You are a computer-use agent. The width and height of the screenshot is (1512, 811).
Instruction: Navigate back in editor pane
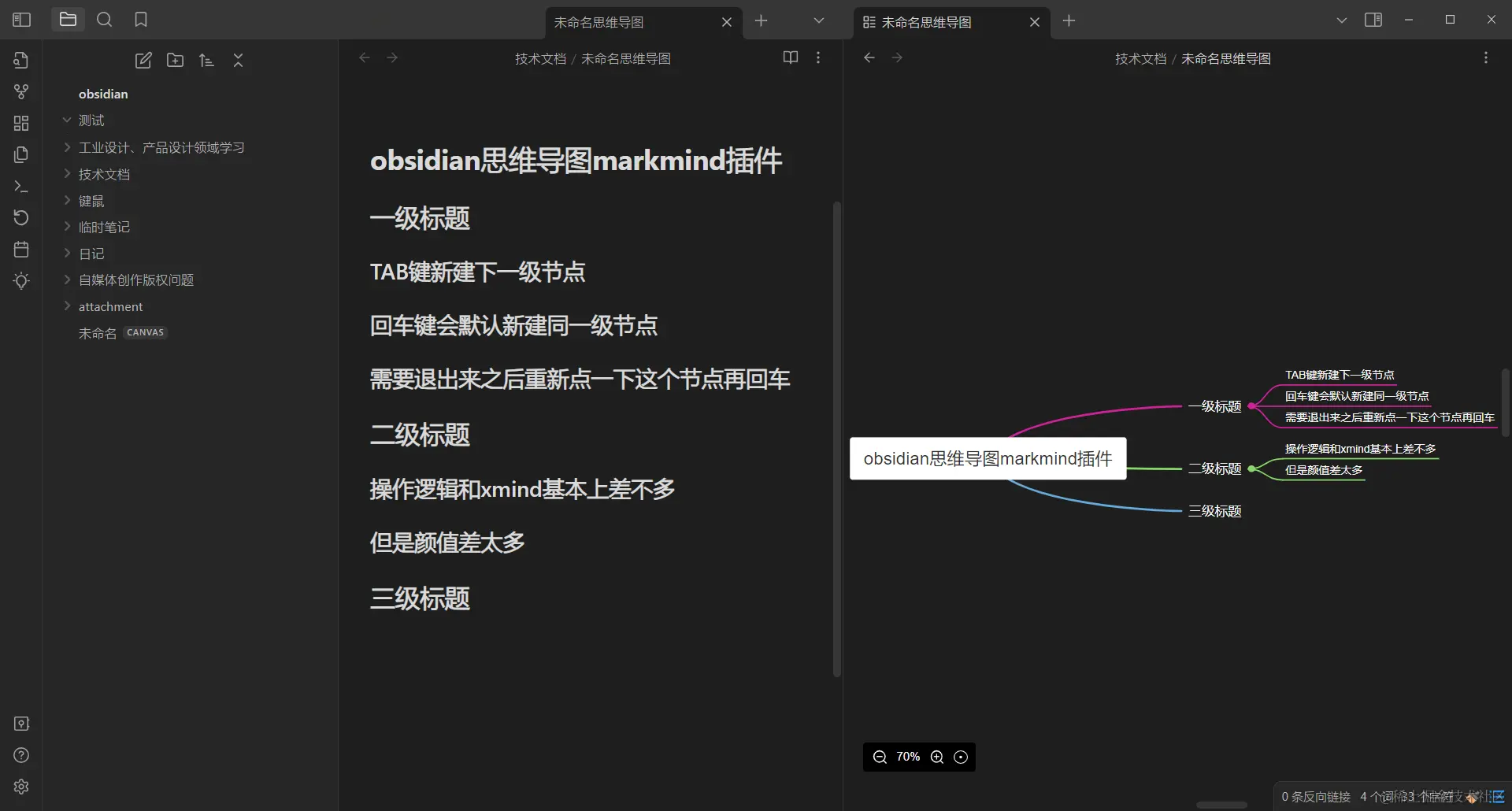point(364,57)
